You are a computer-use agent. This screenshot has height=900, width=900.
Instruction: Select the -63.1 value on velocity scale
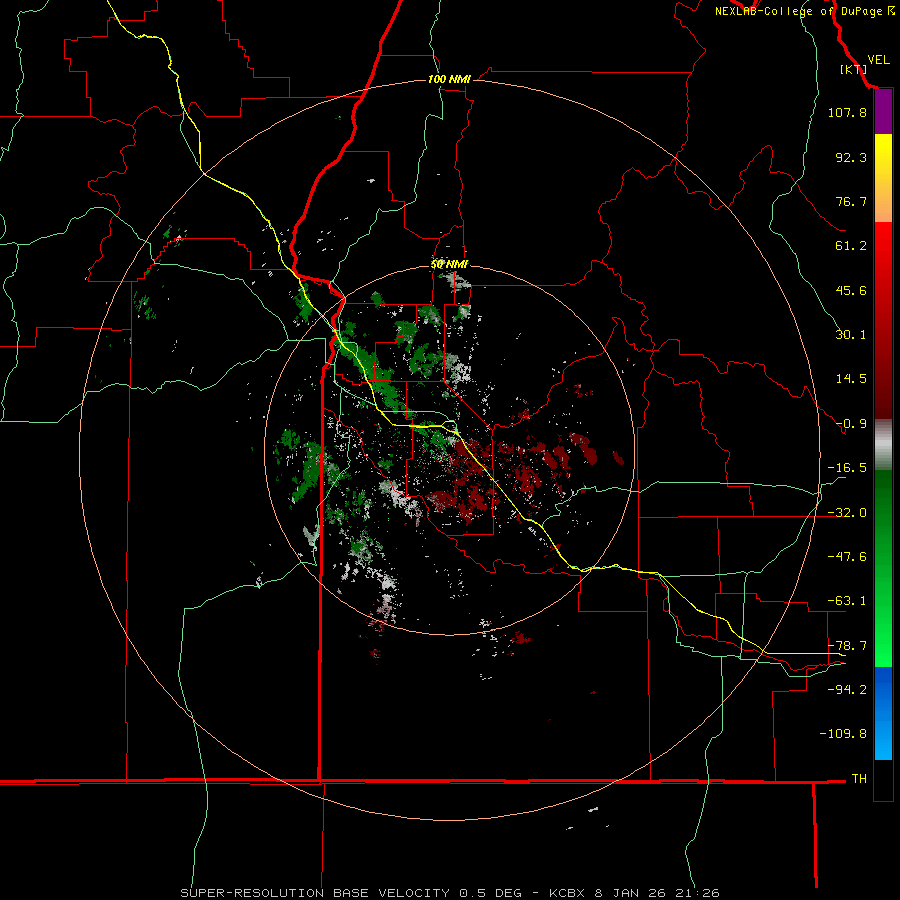pyautogui.click(x=847, y=601)
